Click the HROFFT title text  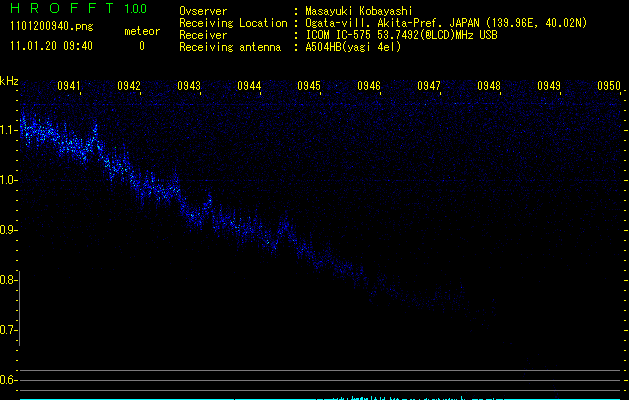click(57, 9)
